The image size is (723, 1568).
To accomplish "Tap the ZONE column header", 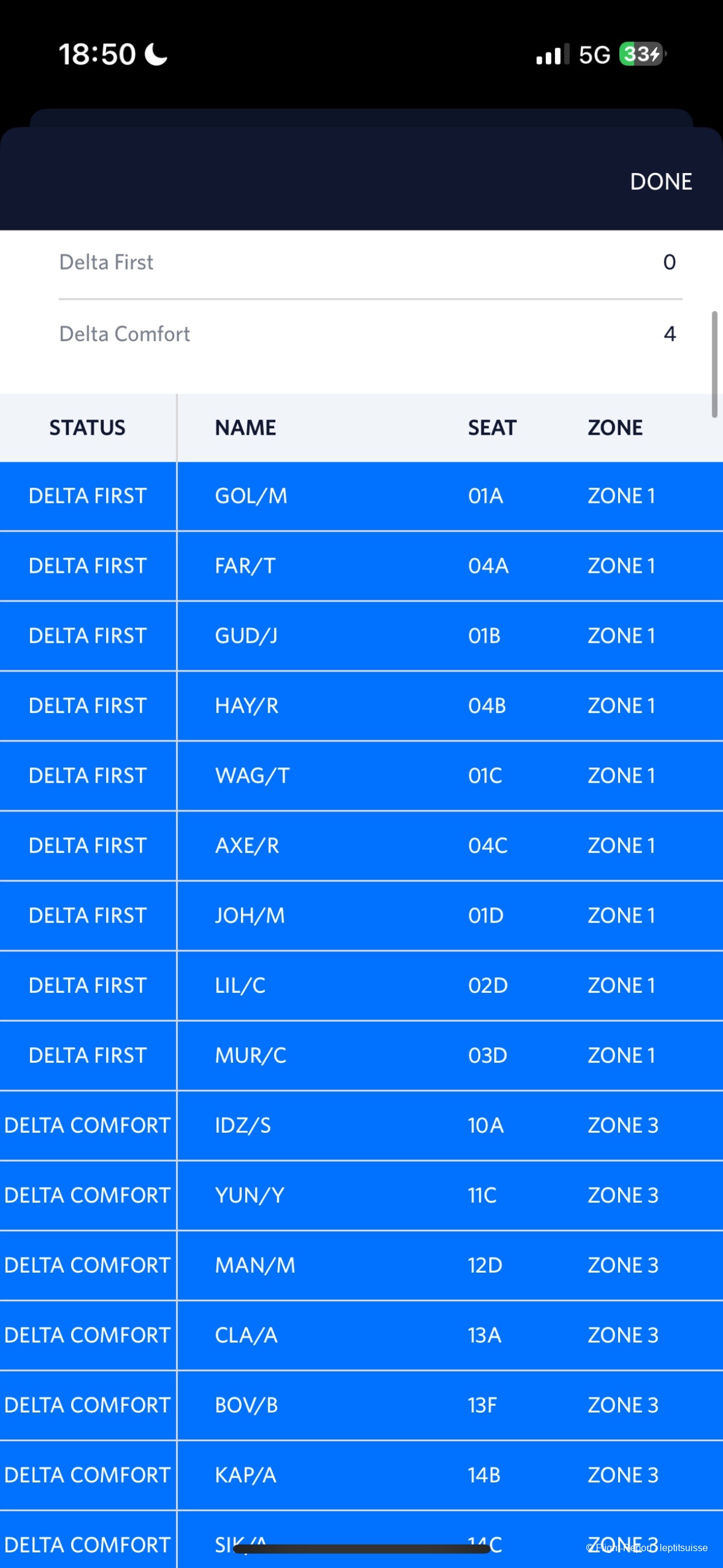I will click(615, 428).
